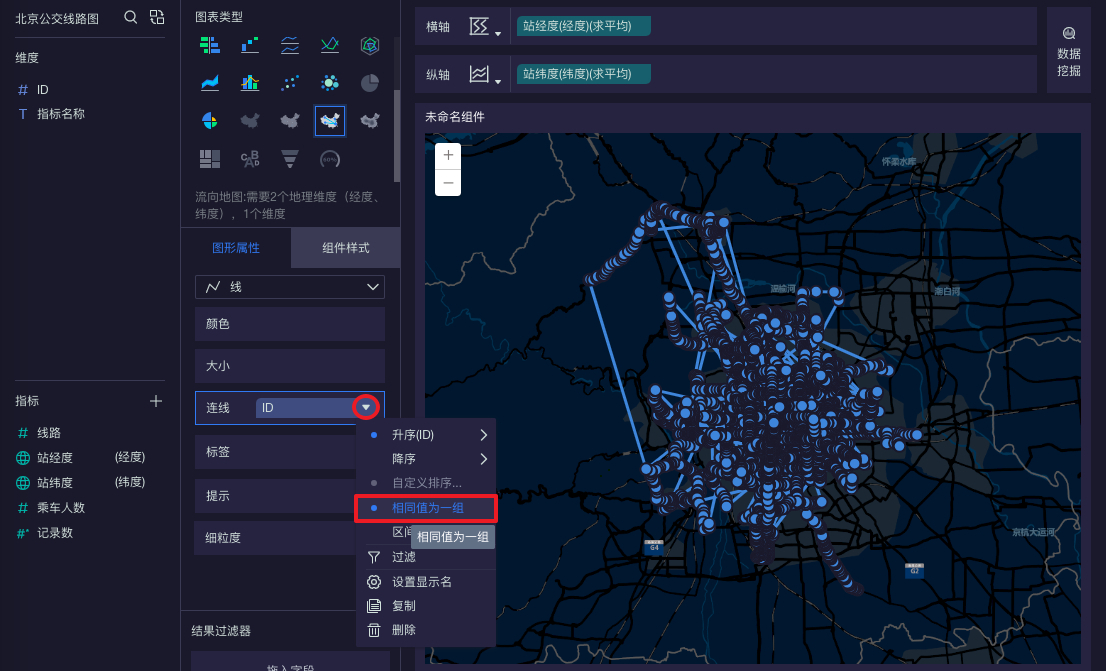Select the stacked multi-line chart icon
The image size is (1106, 671).
pos(290,45)
